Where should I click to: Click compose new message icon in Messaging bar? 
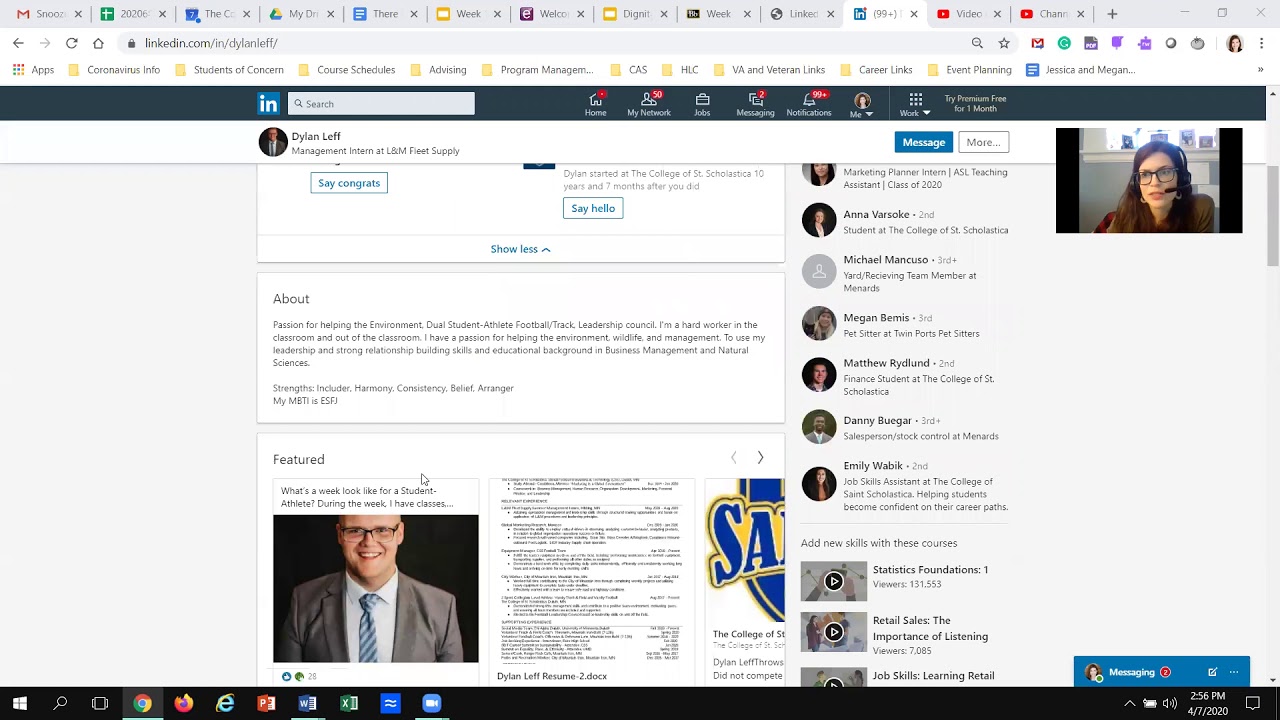(1212, 672)
